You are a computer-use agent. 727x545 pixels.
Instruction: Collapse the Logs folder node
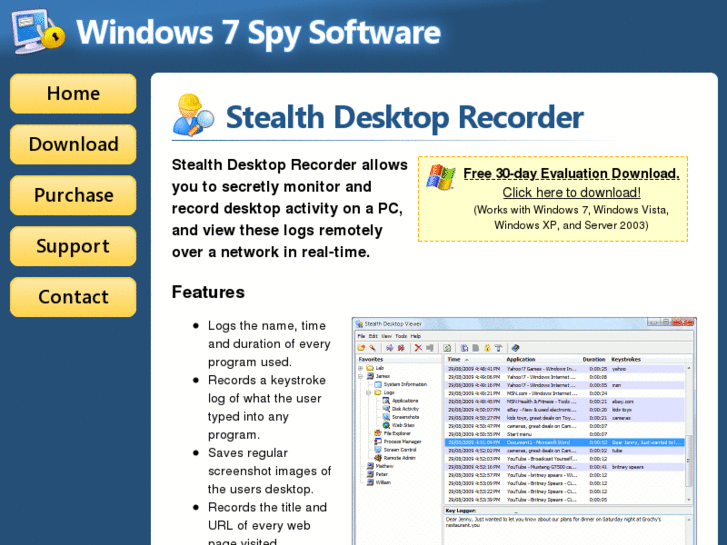(369, 392)
